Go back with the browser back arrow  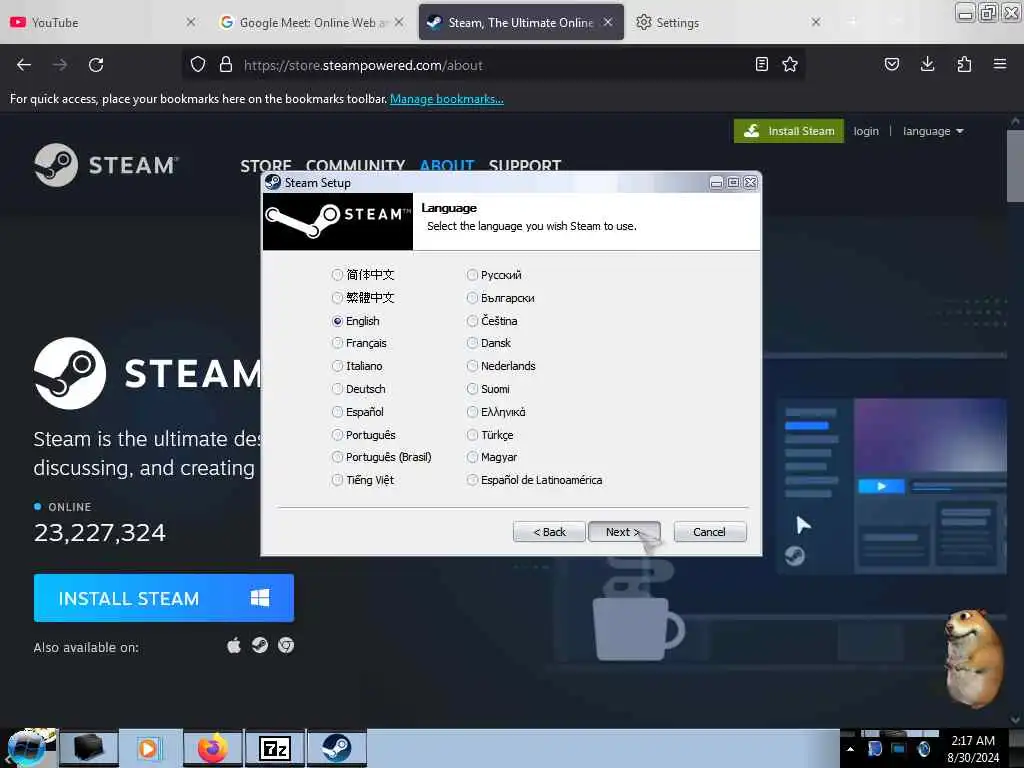point(24,65)
